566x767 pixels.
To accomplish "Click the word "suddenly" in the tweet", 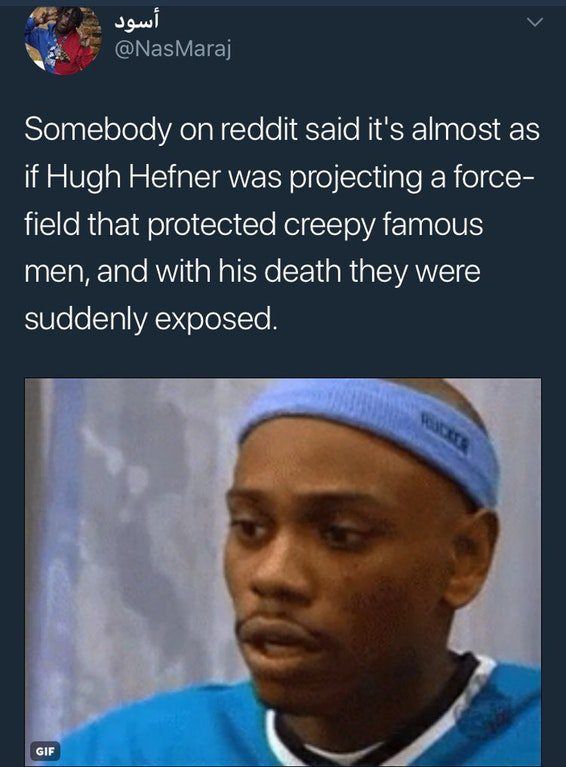I will 86,320.
